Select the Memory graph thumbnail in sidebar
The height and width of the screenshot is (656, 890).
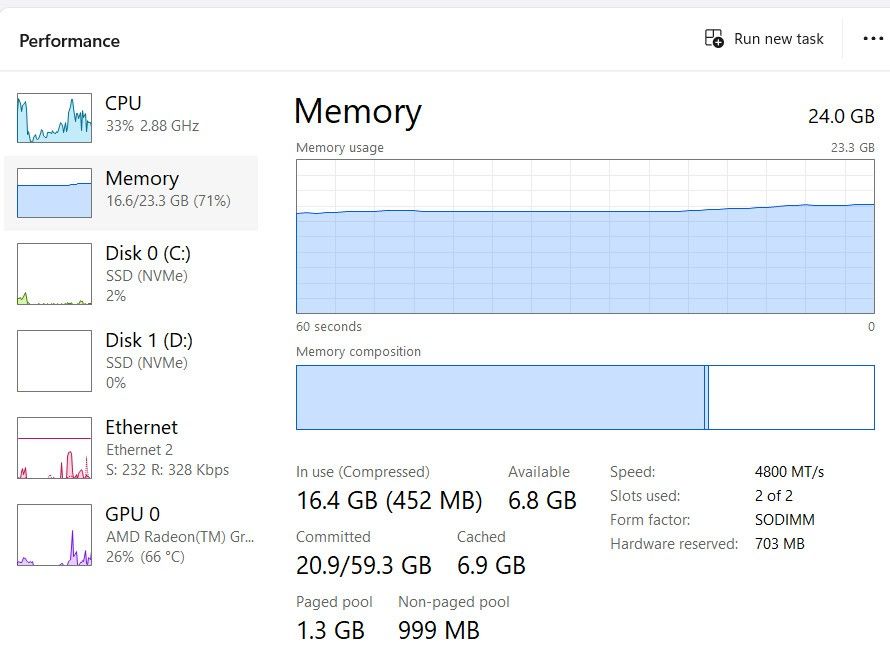point(54,193)
